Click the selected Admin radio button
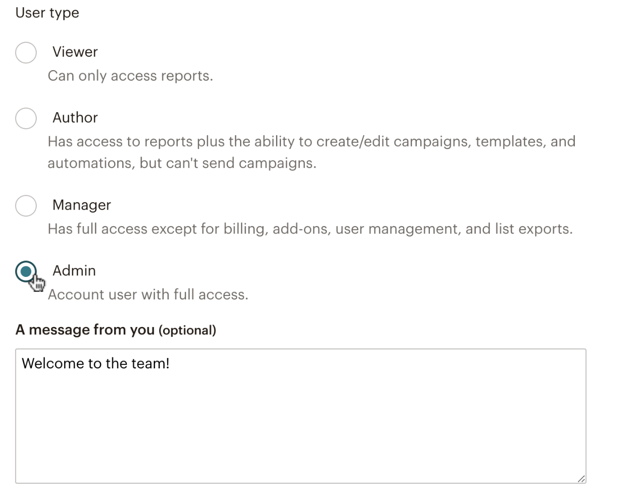This screenshot has height=495, width=619. coord(26,271)
